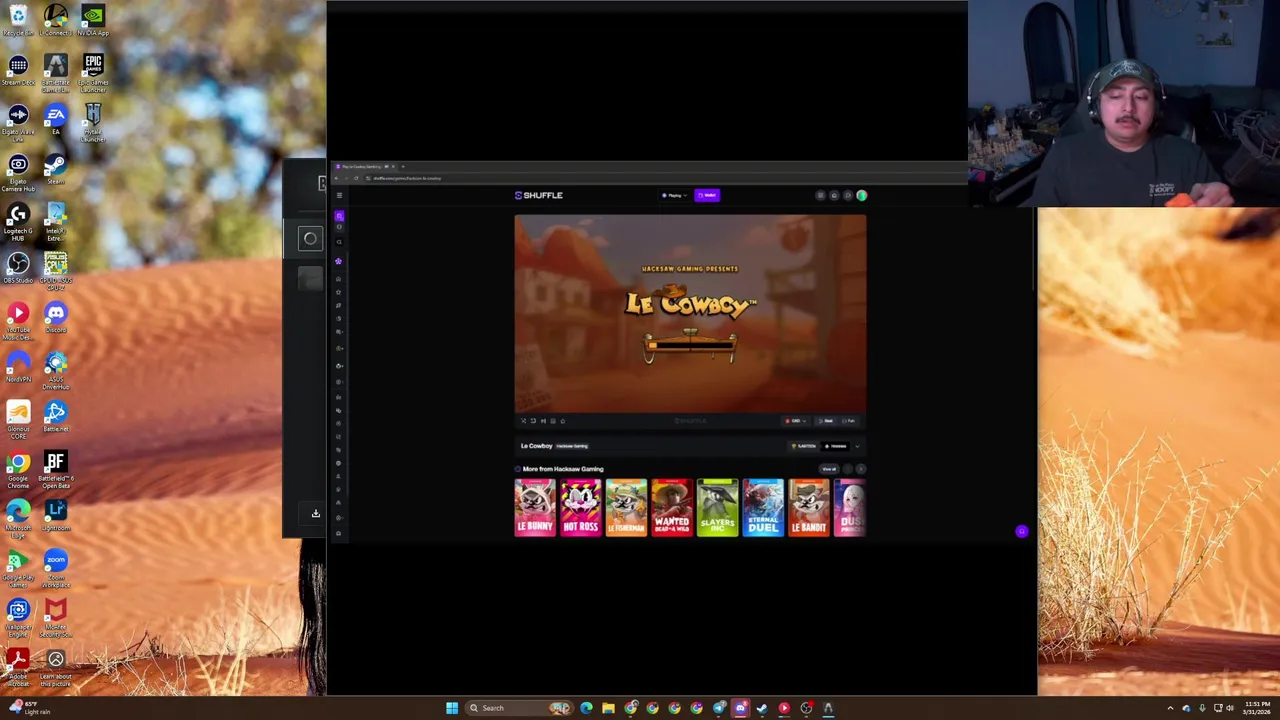This screenshot has height=720, width=1280.
Task: Click the browser address bar
Action: pos(650,178)
